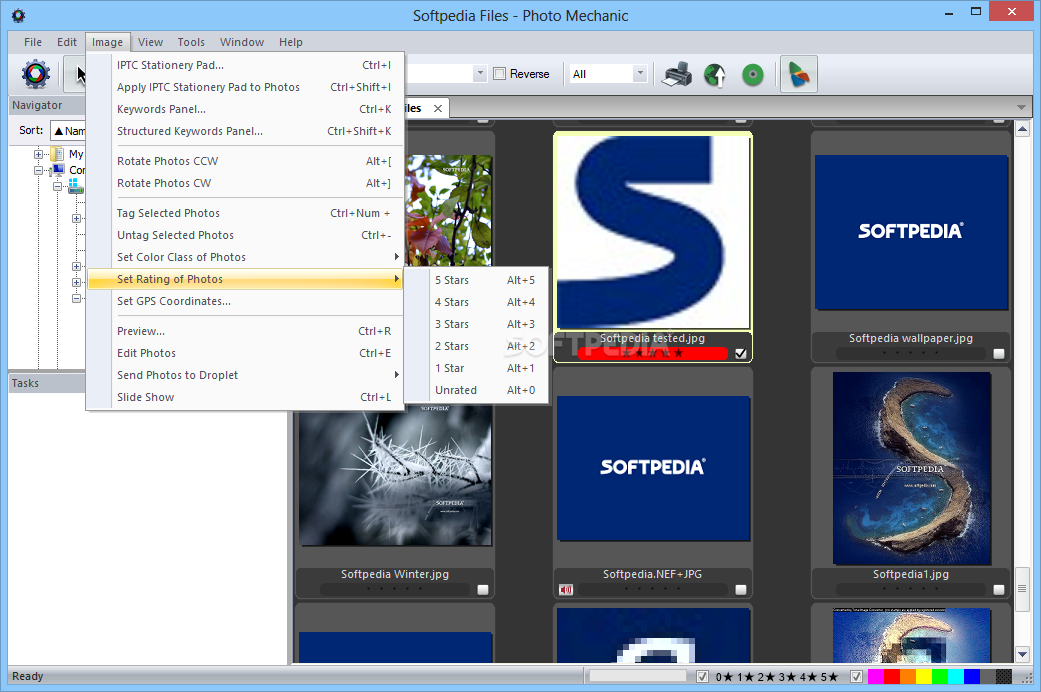This screenshot has width=1041, height=692.
Task: Toggle the 5★ rating filter
Action: tap(829, 677)
